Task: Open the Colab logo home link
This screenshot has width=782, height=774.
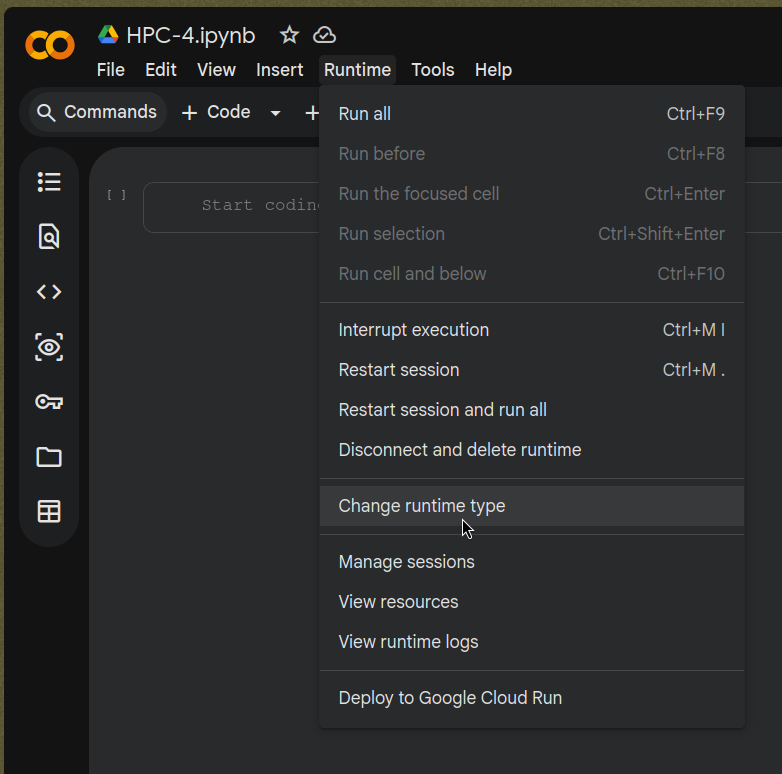Action: point(50,45)
